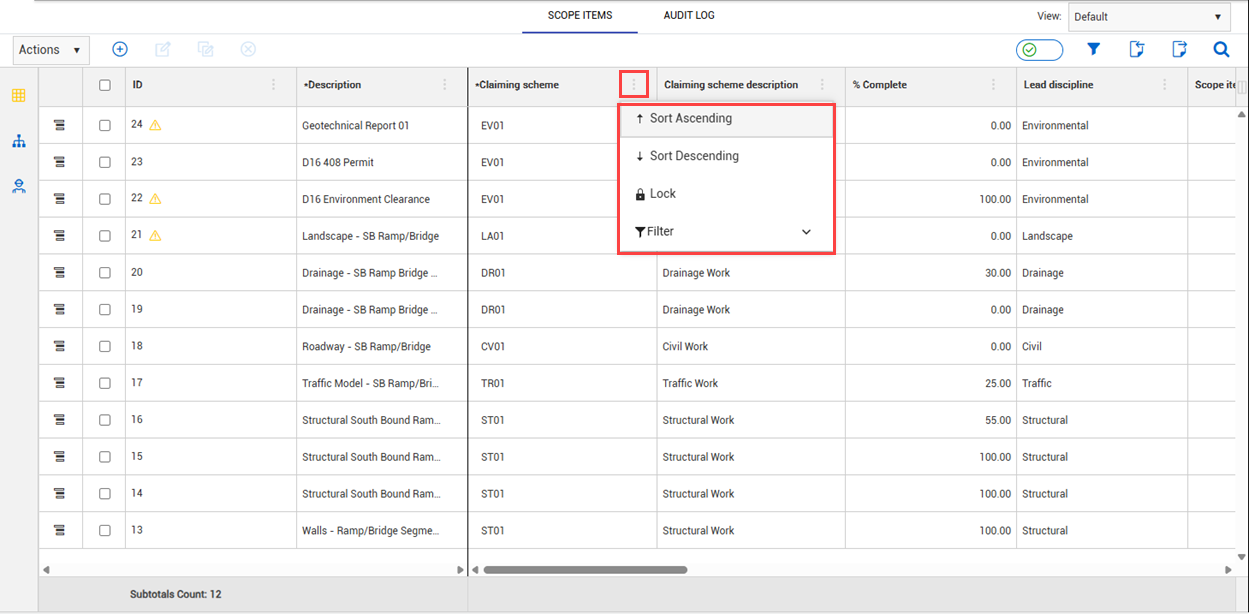1249x614 pixels.
Task: Check the checkbox for row ID 22
Action: tap(105, 199)
